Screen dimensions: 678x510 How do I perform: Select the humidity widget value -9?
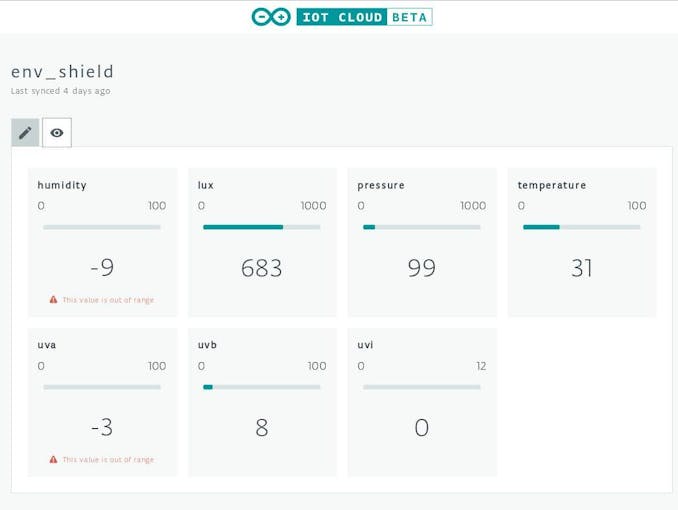tap(102, 268)
